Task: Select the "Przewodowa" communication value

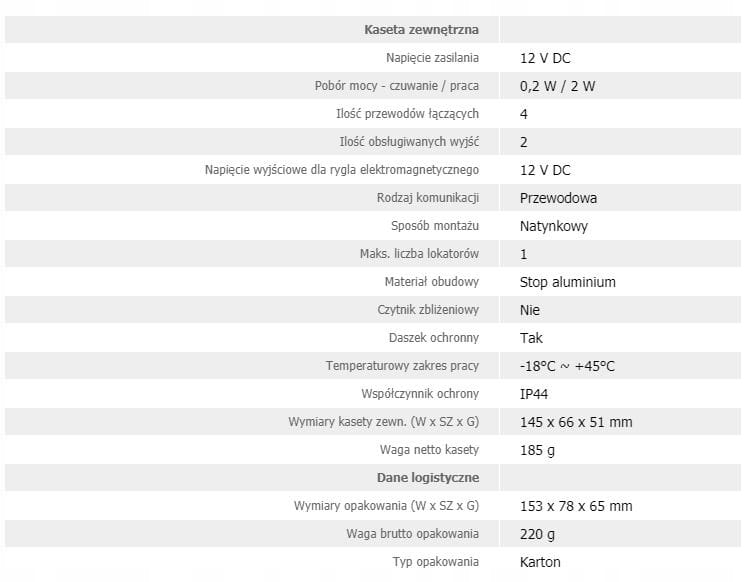Action: pos(558,198)
